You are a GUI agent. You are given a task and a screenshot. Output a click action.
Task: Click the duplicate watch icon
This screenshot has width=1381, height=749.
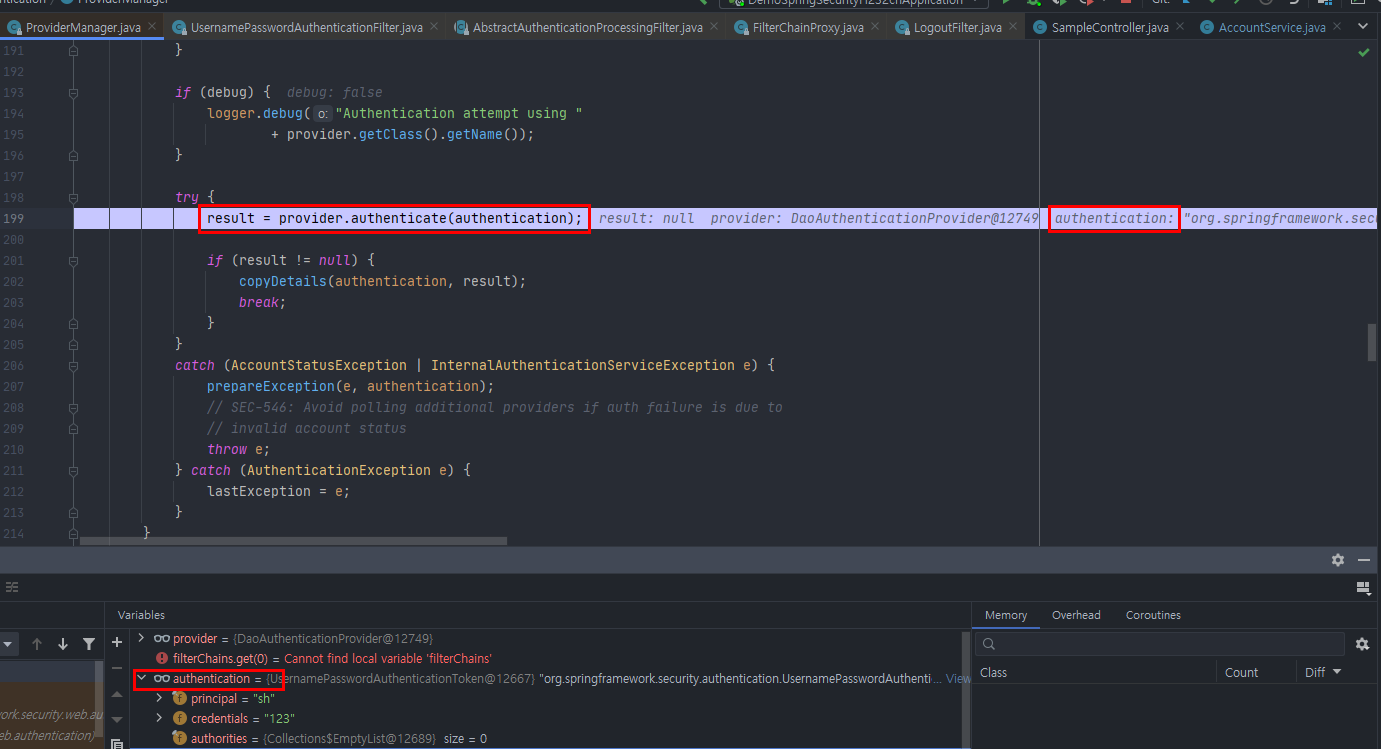tap(117, 744)
